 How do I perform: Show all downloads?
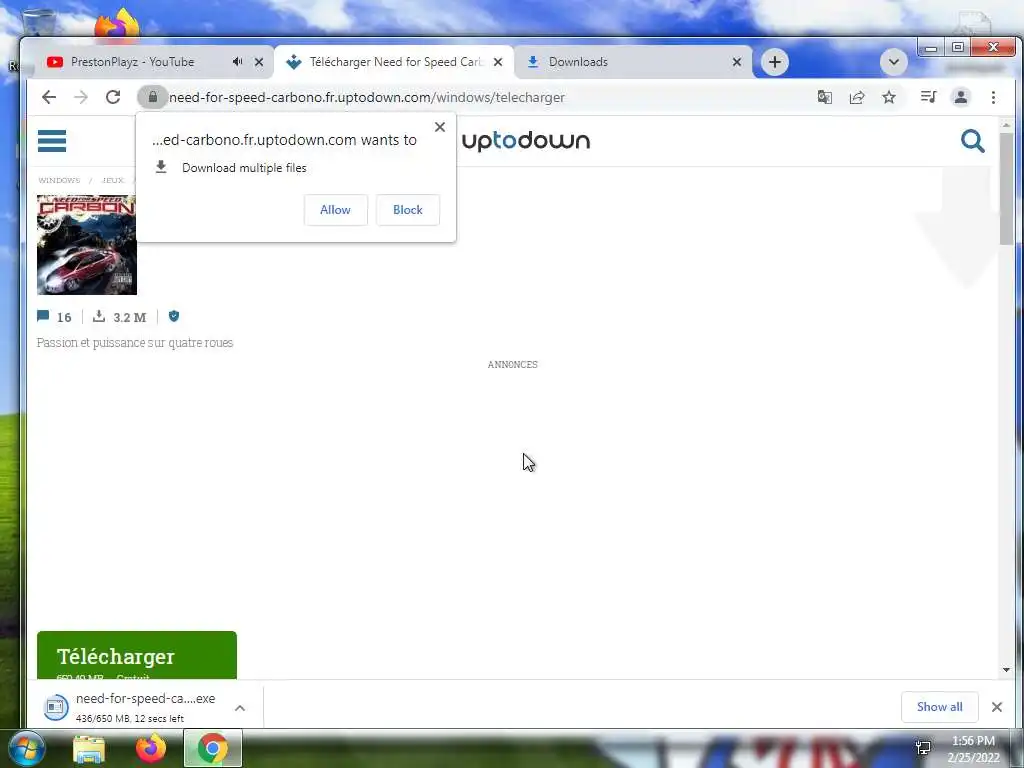click(x=939, y=707)
